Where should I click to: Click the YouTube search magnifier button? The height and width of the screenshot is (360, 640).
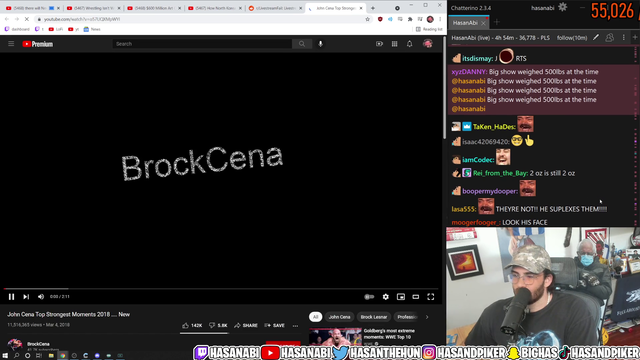tap(302, 44)
